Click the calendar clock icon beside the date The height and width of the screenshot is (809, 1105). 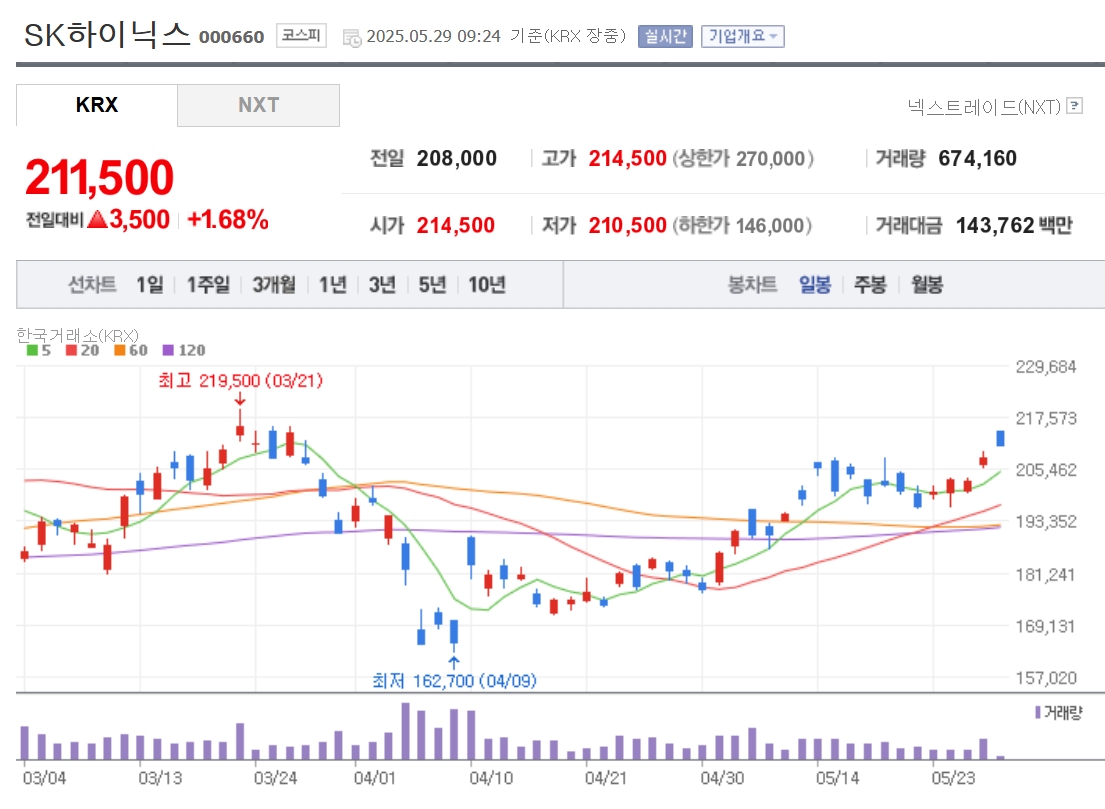coord(352,37)
